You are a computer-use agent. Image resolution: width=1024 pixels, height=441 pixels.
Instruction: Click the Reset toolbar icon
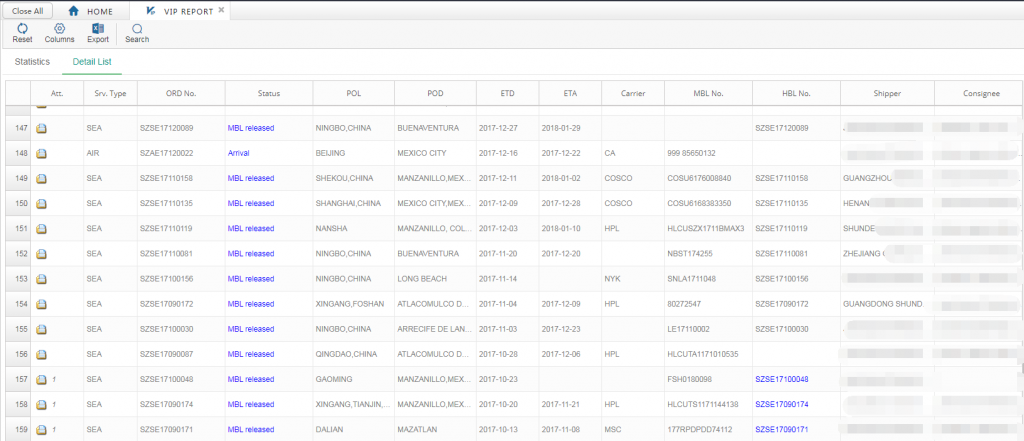[22, 29]
